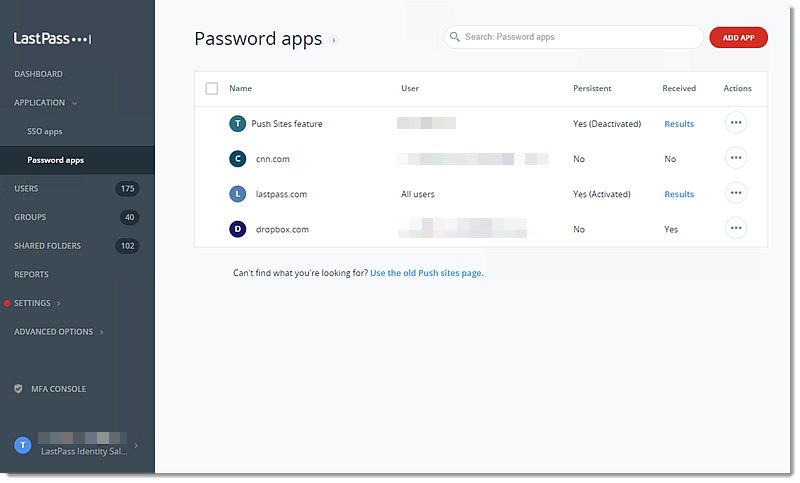Click the T avatar of Push Sites feature

[x=237, y=123]
